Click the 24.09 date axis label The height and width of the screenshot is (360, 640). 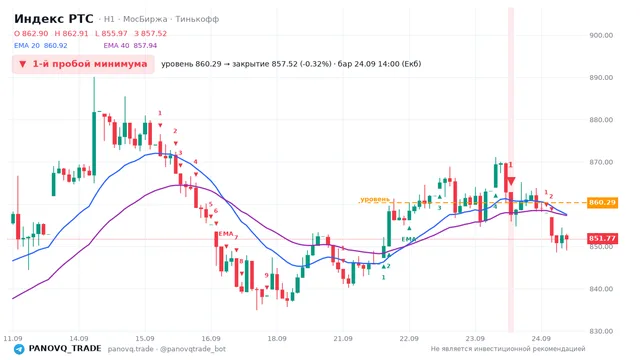click(x=541, y=339)
